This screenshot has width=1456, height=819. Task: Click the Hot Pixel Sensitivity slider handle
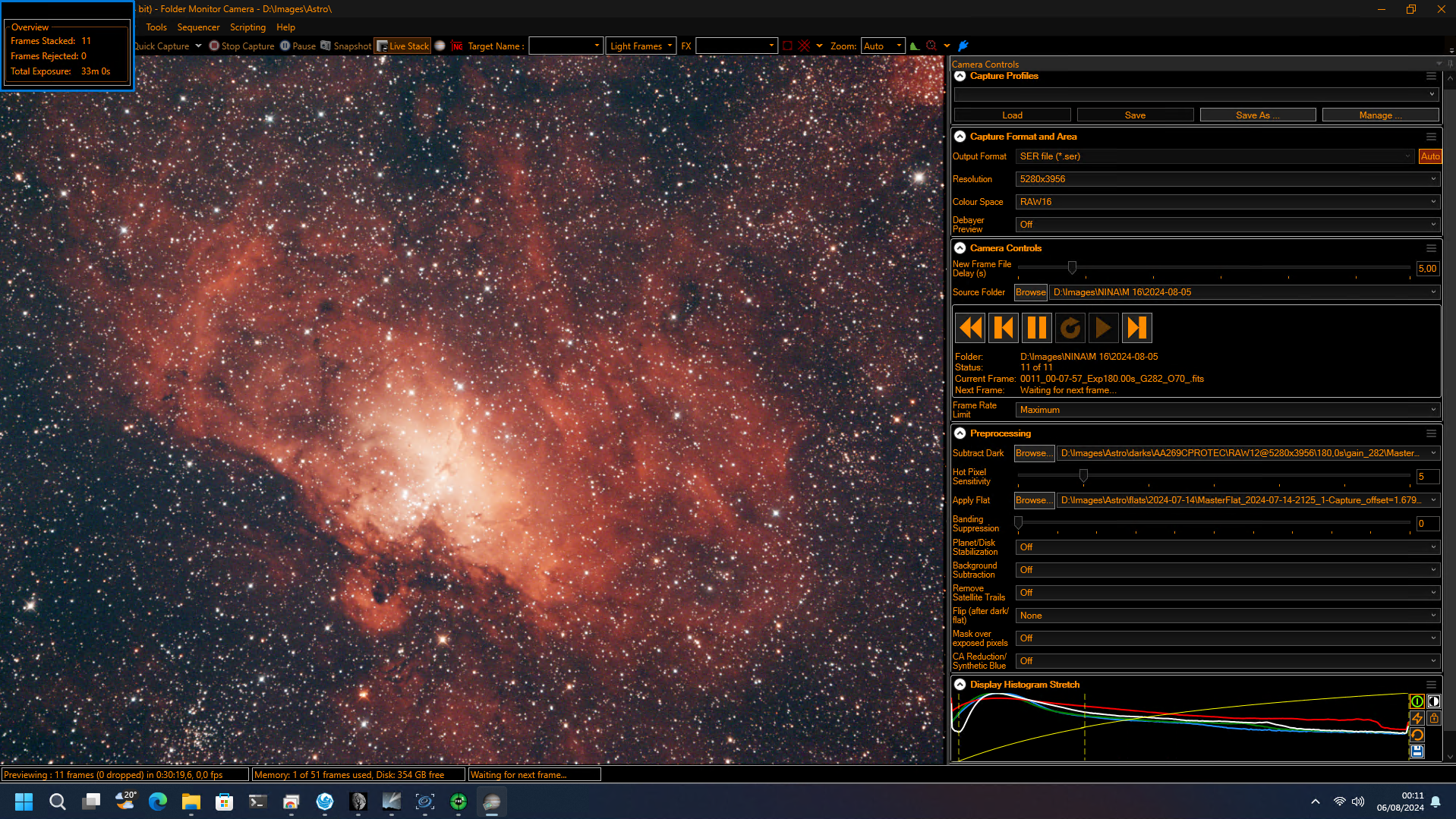pyautogui.click(x=1083, y=475)
